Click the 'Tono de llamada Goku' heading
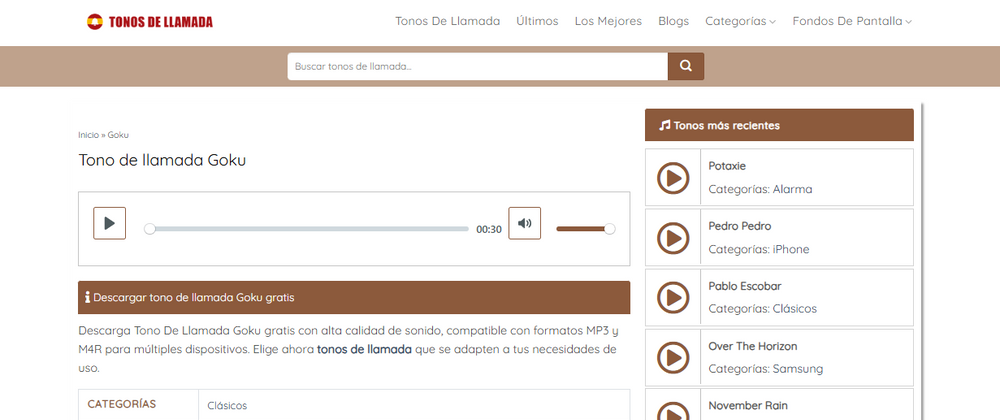Screen dimensions: 1000x420 tap(162, 160)
